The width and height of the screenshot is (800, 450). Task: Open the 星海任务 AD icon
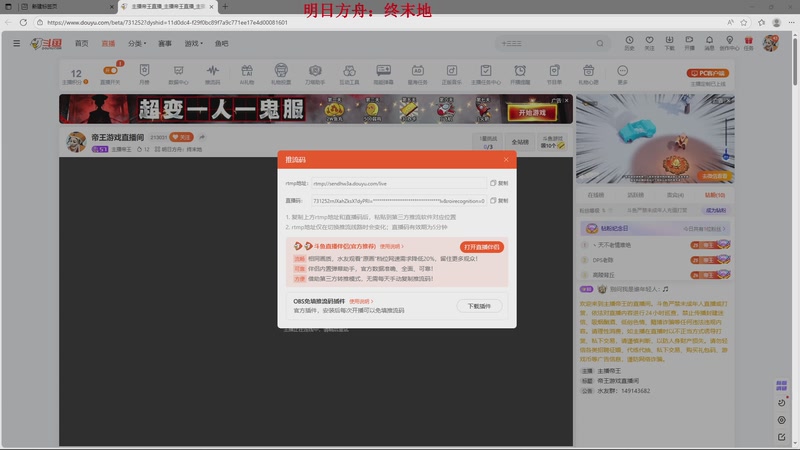point(417,74)
